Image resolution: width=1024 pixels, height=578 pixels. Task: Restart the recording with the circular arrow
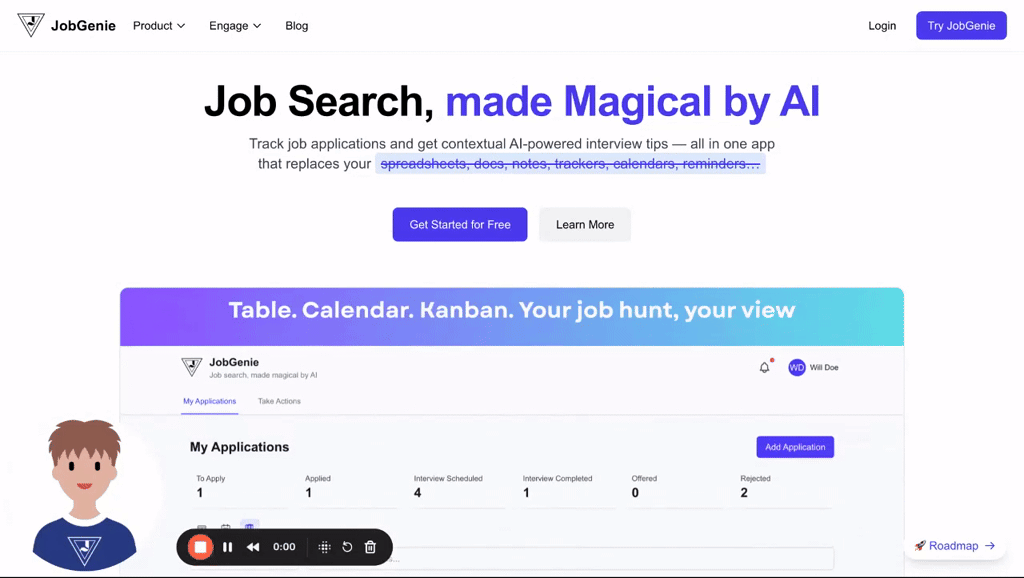pos(347,547)
